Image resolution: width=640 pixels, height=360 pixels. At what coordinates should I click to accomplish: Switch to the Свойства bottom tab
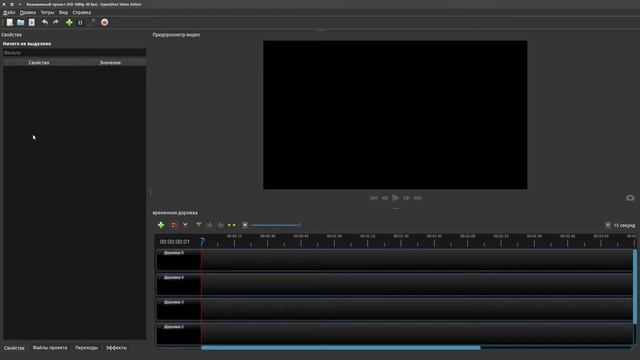tap(14, 348)
